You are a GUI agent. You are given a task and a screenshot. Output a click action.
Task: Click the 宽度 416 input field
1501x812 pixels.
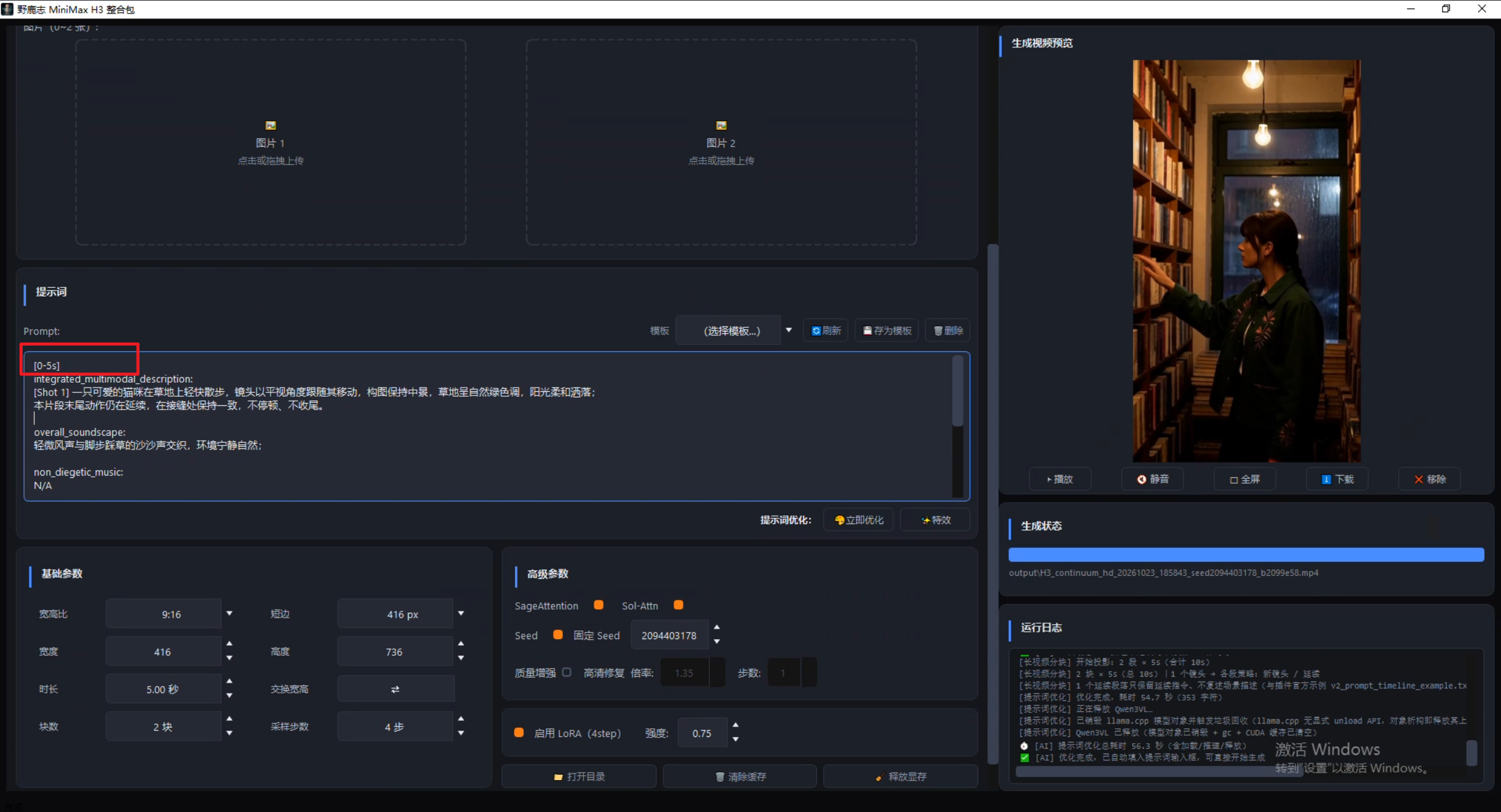[163, 651]
